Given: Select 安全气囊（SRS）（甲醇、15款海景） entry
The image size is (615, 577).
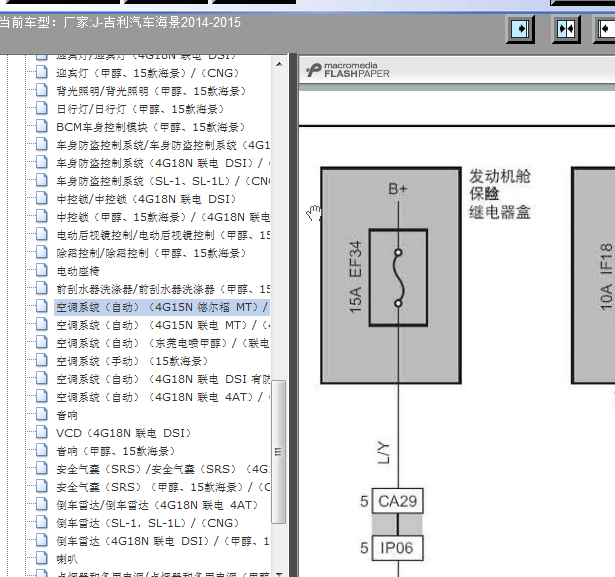Looking at the screenshot, I should pos(163,488).
